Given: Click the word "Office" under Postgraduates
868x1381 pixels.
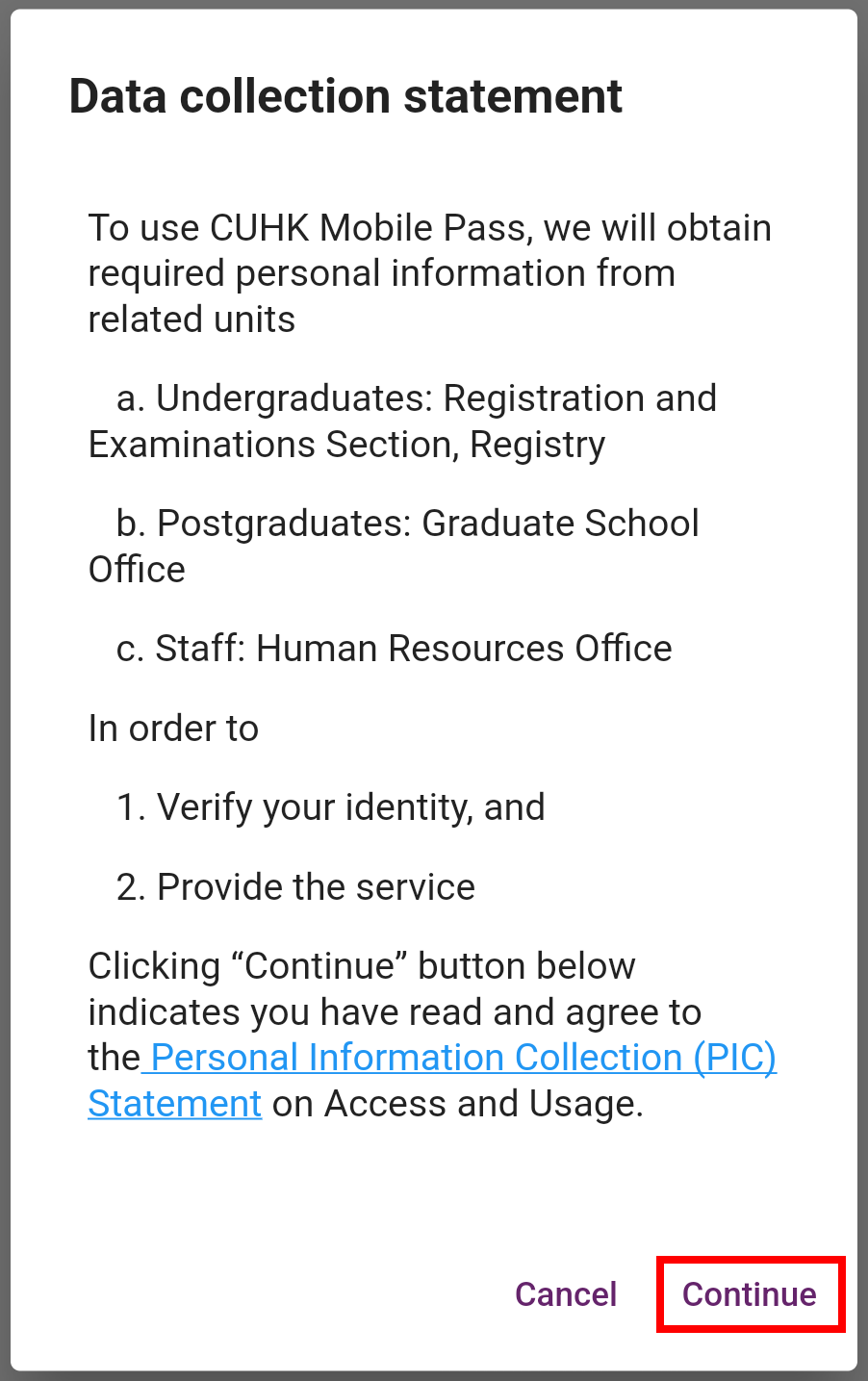Looking at the screenshot, I should [x=137, y=570].
